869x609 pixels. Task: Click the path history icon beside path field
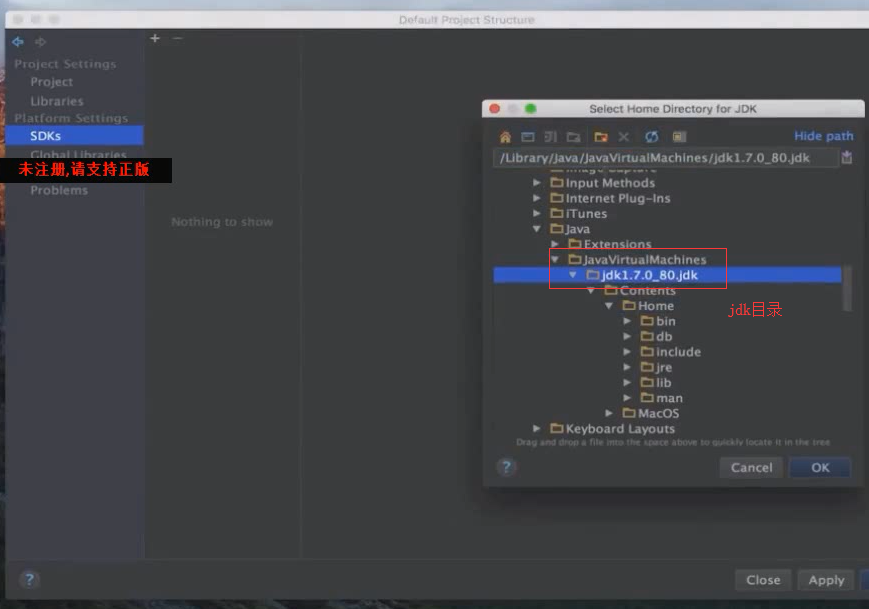coord(847,158)
